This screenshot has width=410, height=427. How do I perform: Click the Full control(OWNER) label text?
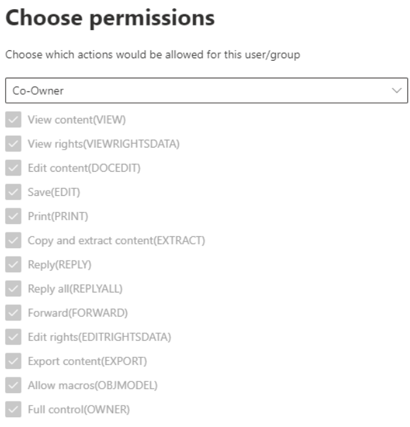[79, 410]
